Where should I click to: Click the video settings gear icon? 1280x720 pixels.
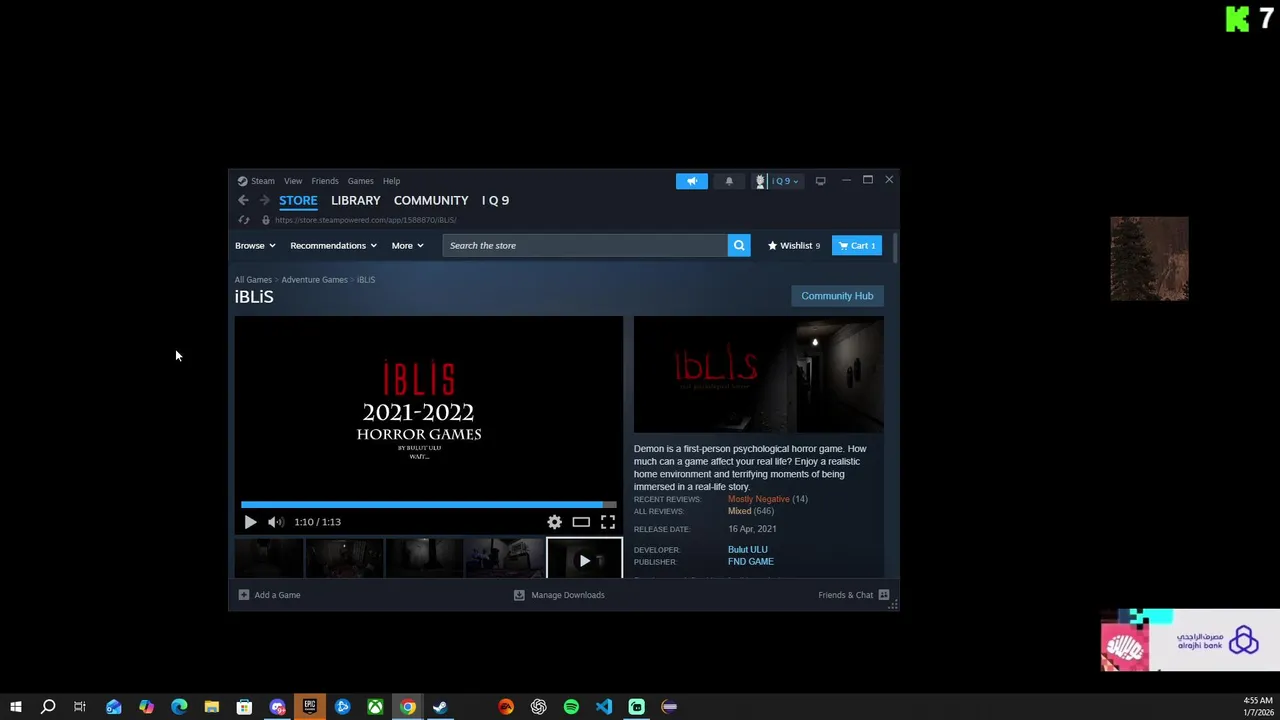(x=554, y=522)
